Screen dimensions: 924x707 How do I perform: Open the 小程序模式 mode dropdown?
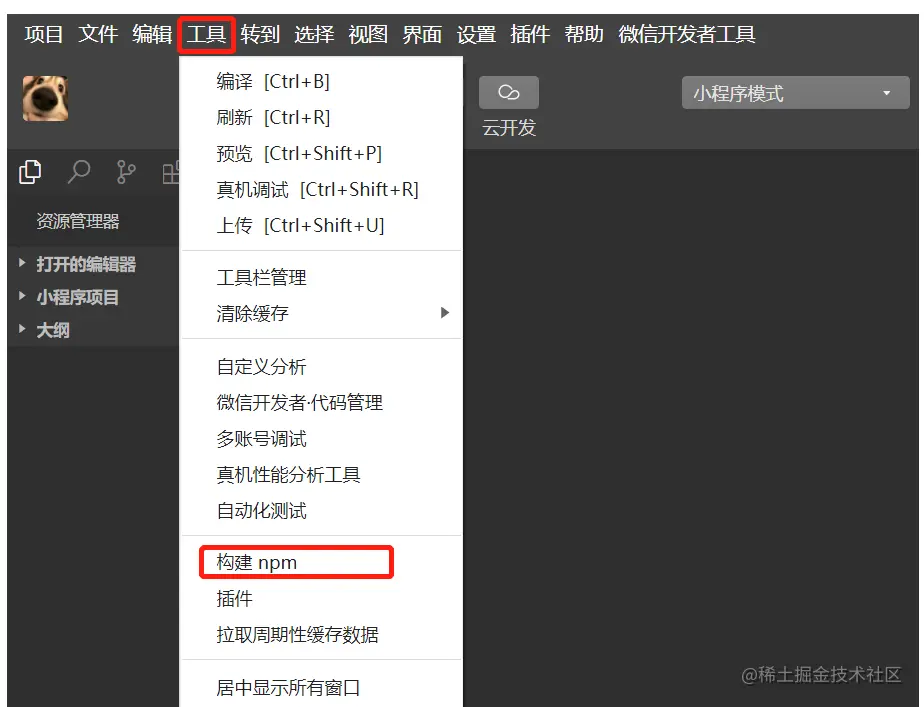(x=796, y=92)
